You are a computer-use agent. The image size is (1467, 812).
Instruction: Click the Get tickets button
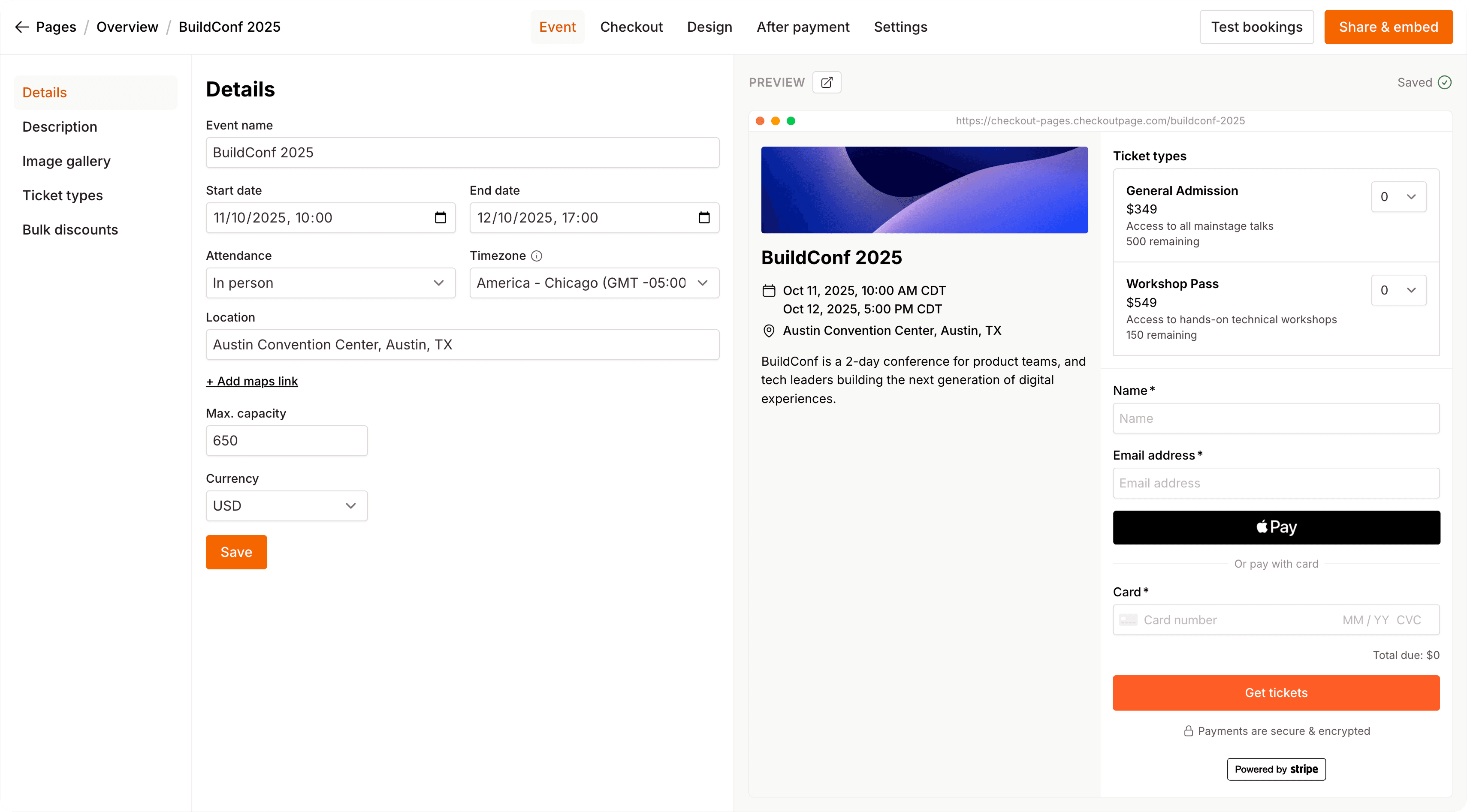point(1276,692)
